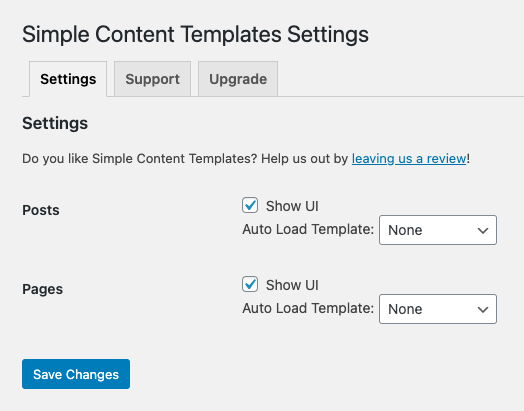Uncheck the Show UI checkbox for Posts

[x=250, y=205]
